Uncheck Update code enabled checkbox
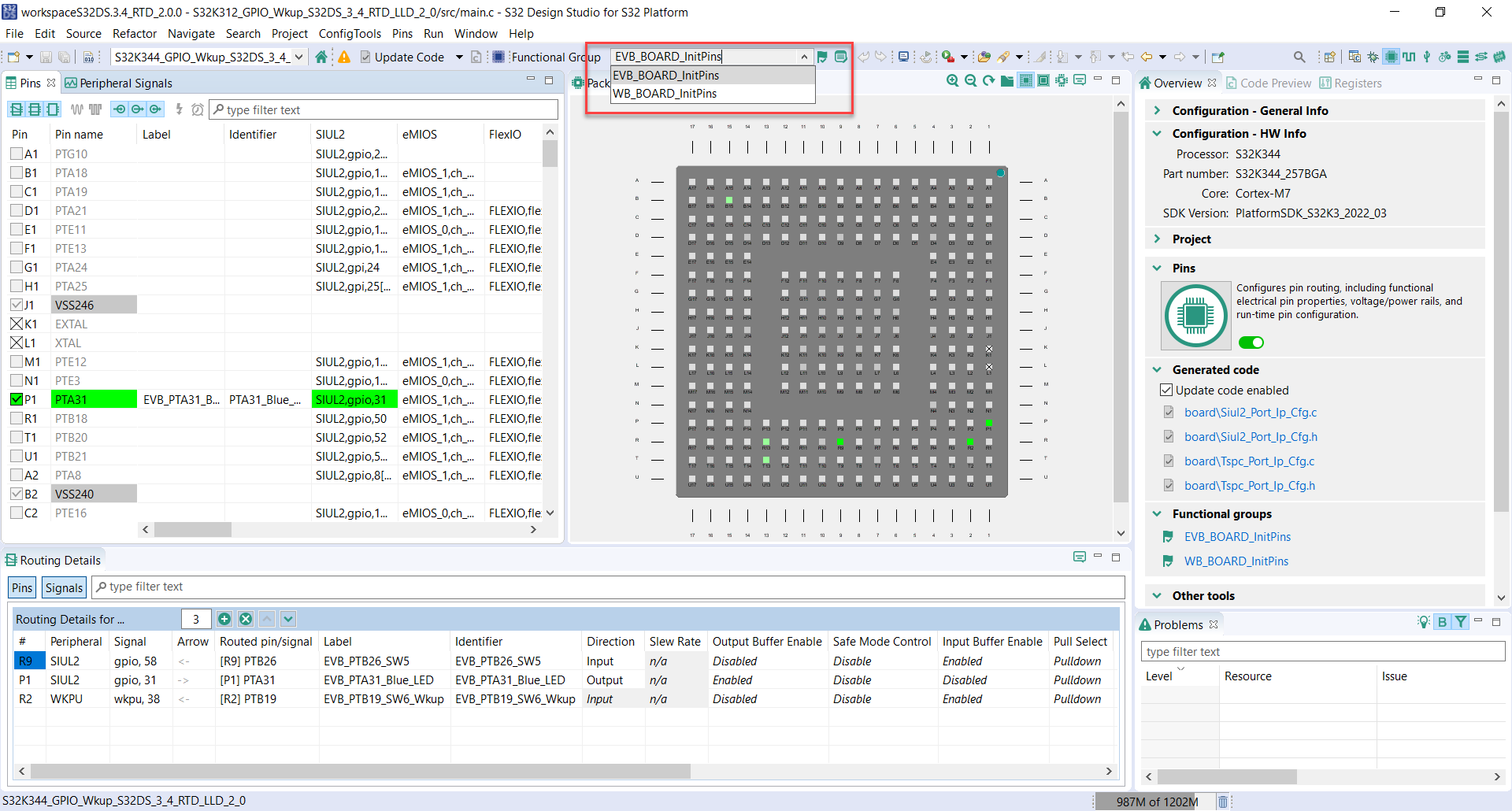1512x811 pixels. coord(1166,390)
